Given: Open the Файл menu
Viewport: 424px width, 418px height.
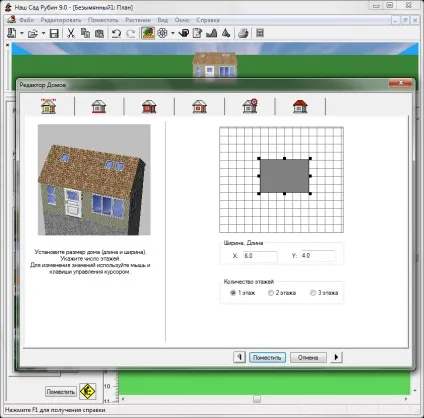Looking at the screenshot, I should pyautogui.click(x=26, y=20).
